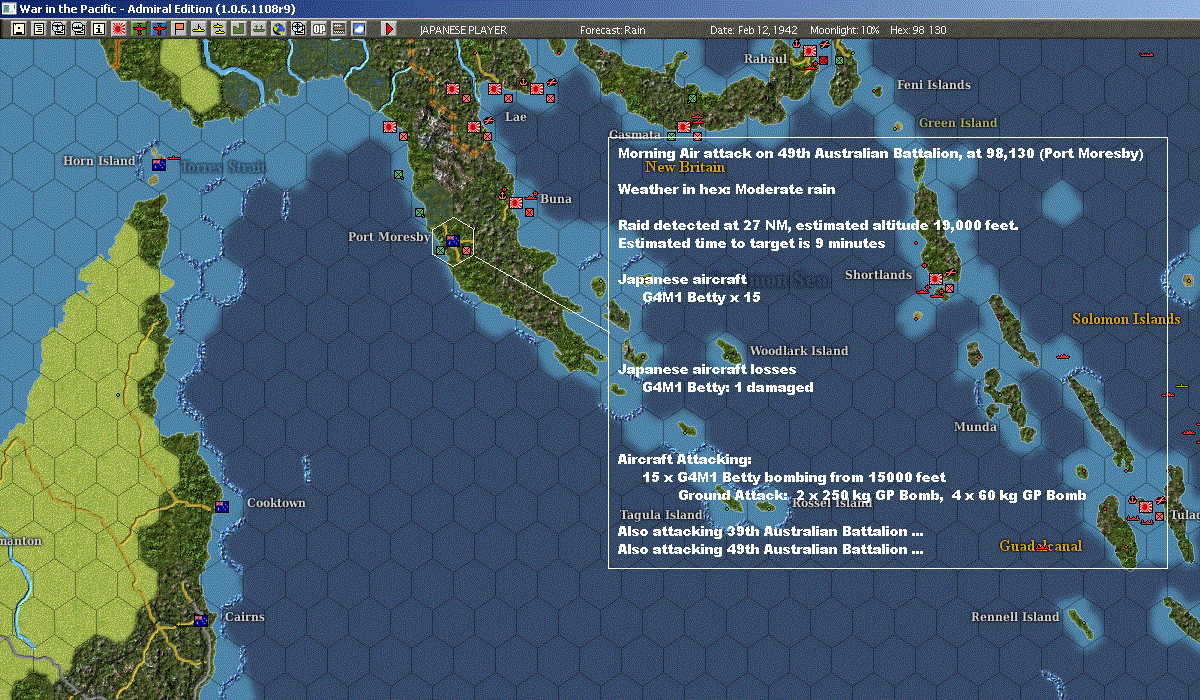
Task: Select Japanese flag unit near Tulagi
Action: (1144, 508)
